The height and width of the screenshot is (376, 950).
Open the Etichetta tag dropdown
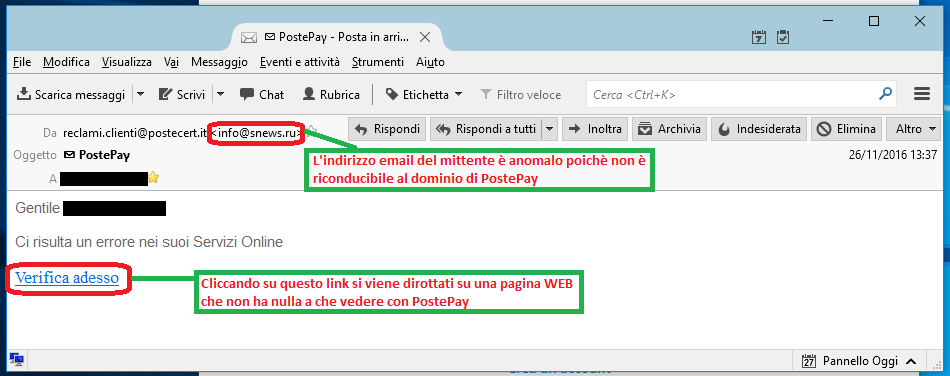pyautogui.click(x=424, y=94)
